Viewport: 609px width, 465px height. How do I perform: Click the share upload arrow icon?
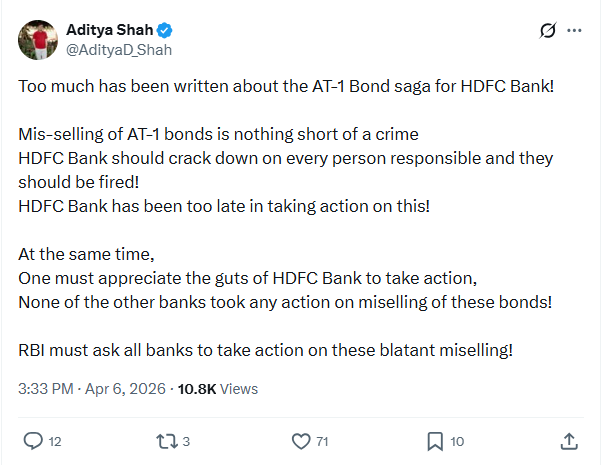(568, 440)
